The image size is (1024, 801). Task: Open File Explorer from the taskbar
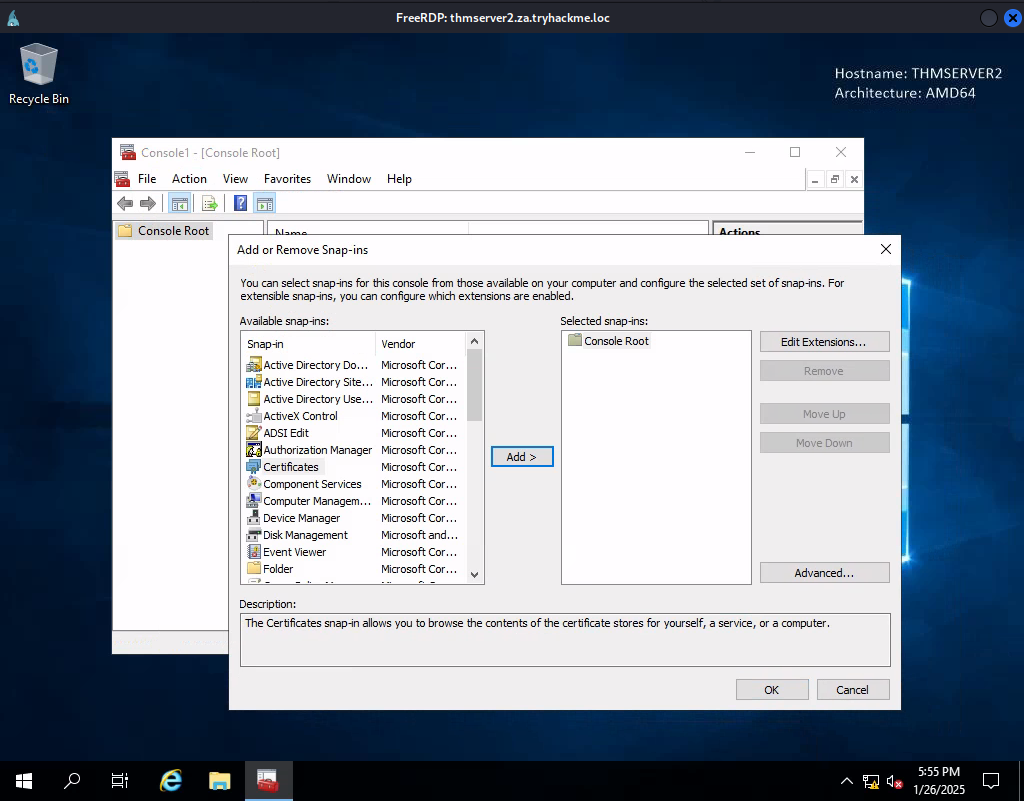[220, 781]
